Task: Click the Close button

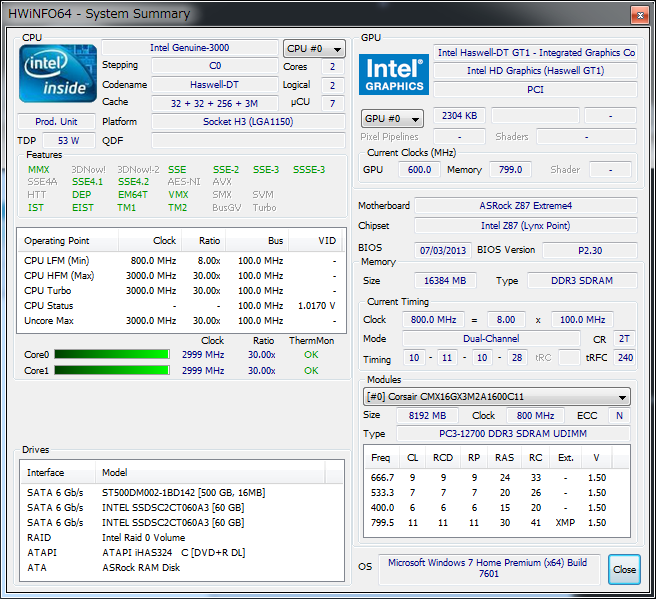Action: point(624,569)
